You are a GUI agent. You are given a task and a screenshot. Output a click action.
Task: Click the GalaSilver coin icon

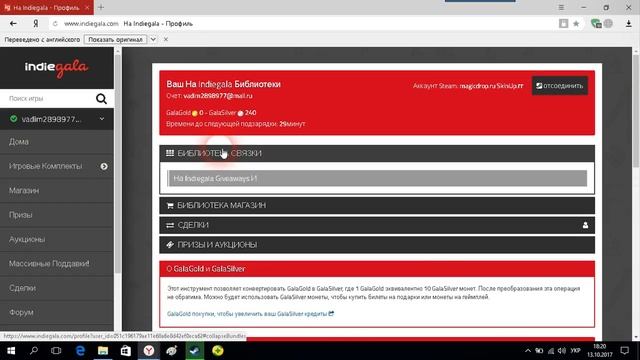click(240, 113)
